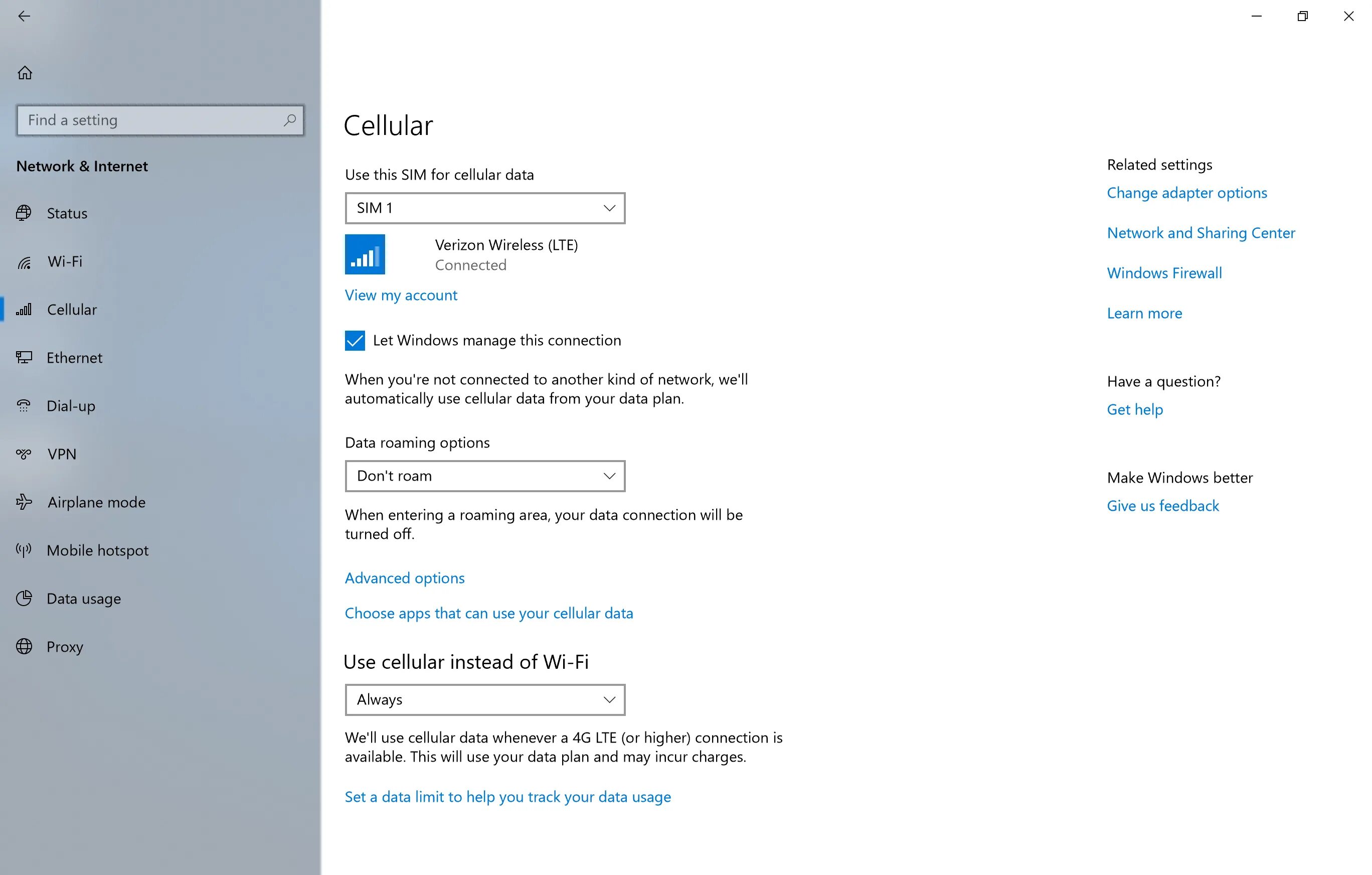The width and height of the screenshot is (1372, 875).
Task: Click the back arrow icon
Action: (24, 16)
